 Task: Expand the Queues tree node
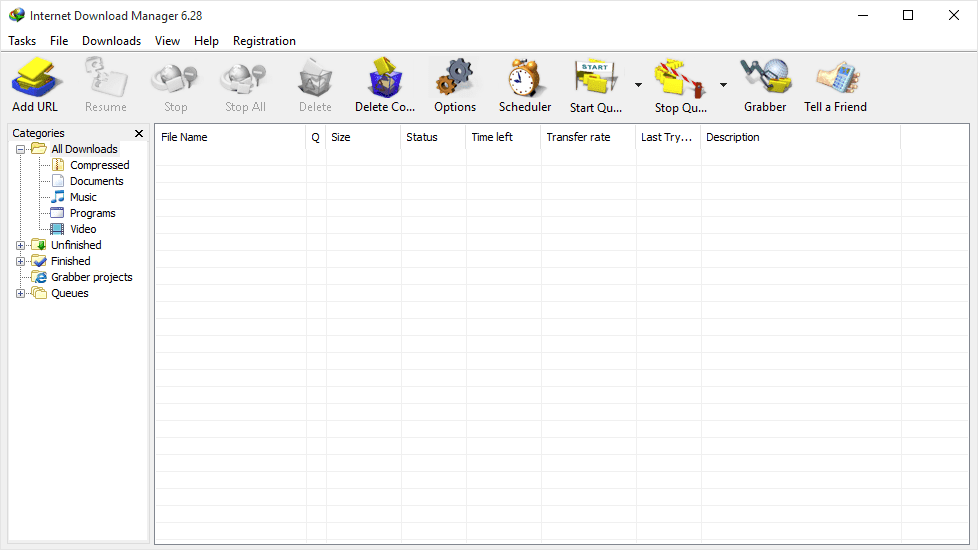[x=21, y=294]
